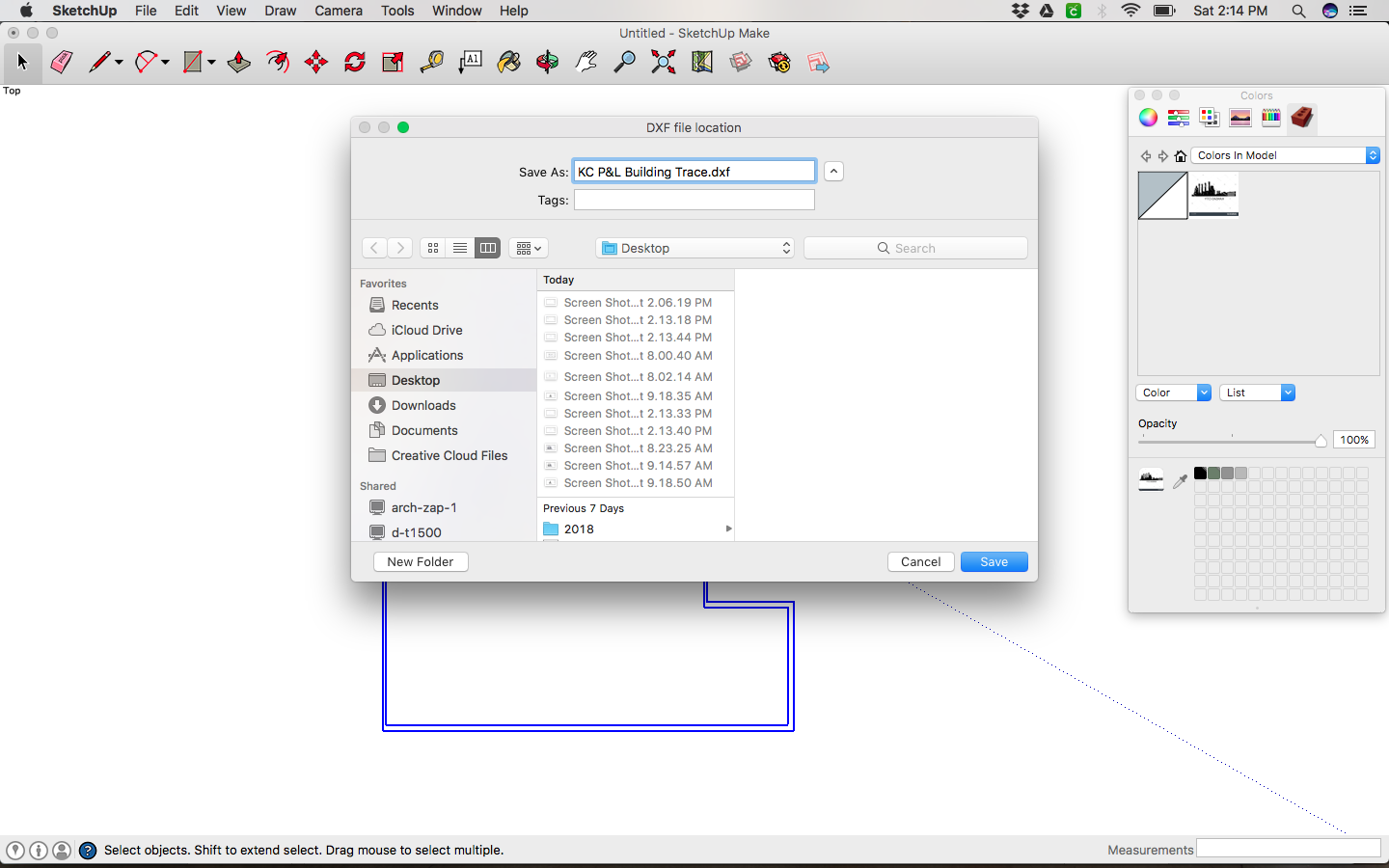Select the Tape Measure tool
The width and height of the screenshot is (1389, 868).
pos(431,63)
